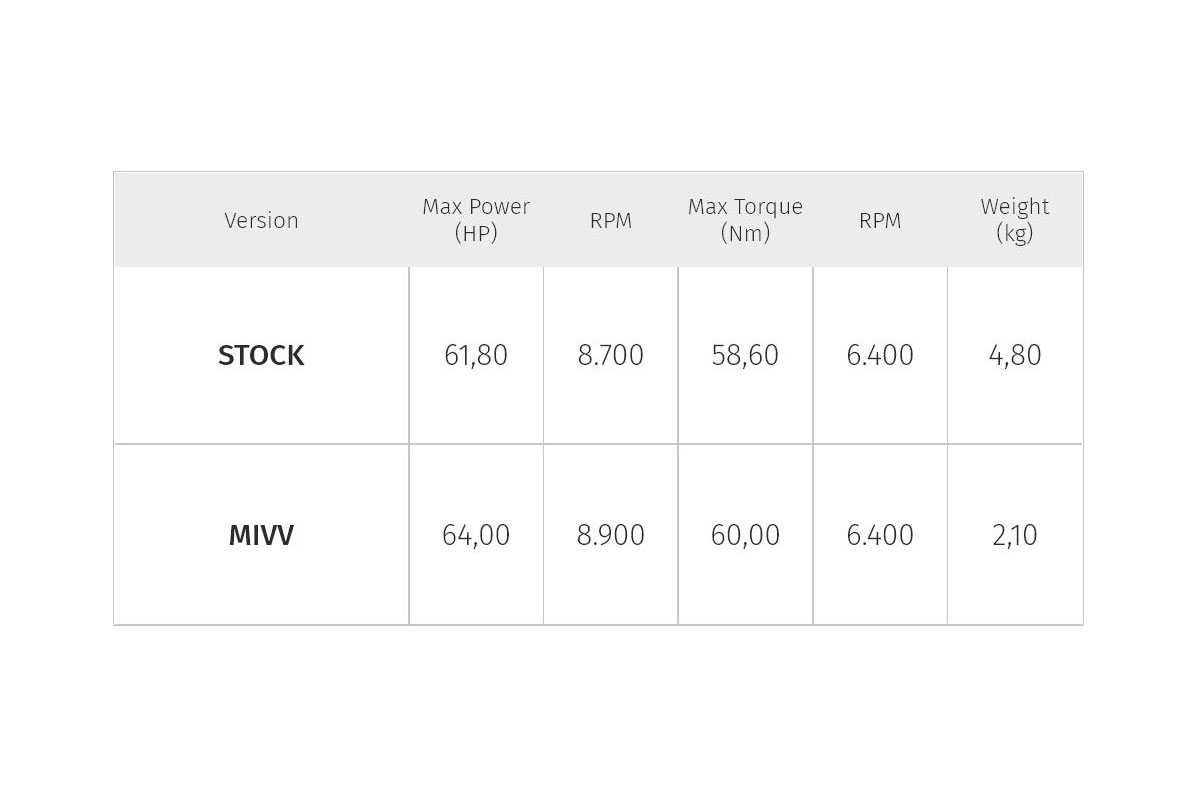Click the 6.400 cell in MIVV row
This screenshot has width=1200, height=800.
880,536
